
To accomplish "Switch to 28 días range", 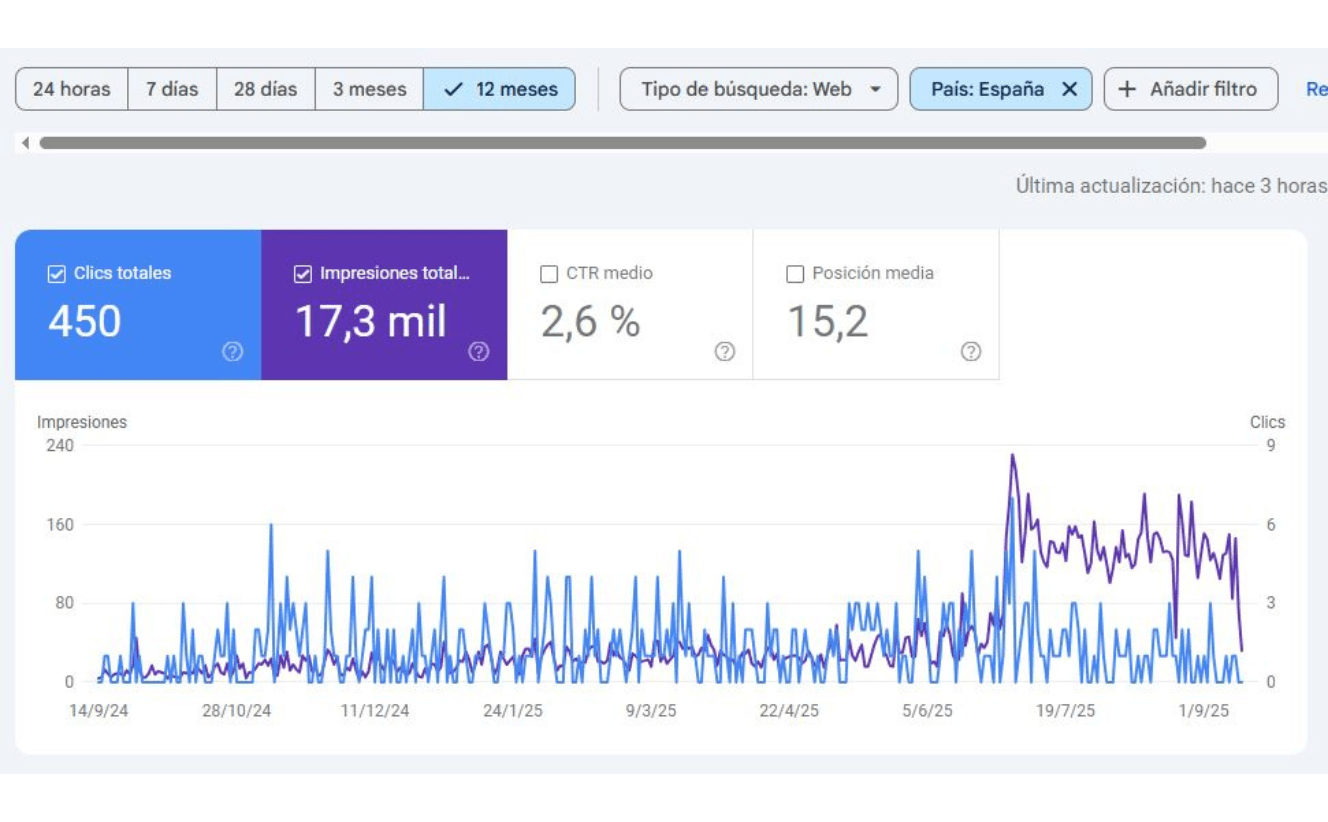I will click(x=266, y=89).
